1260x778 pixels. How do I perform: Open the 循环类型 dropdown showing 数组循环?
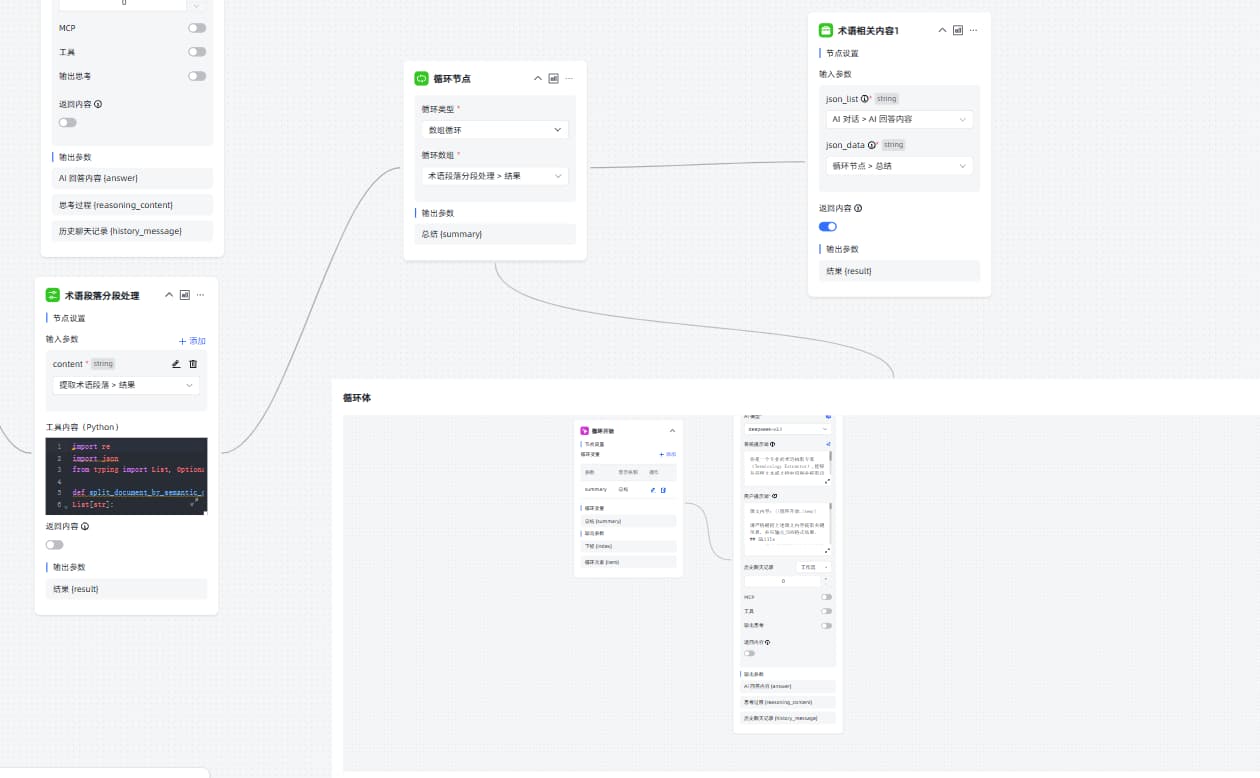tap(495, 130)
